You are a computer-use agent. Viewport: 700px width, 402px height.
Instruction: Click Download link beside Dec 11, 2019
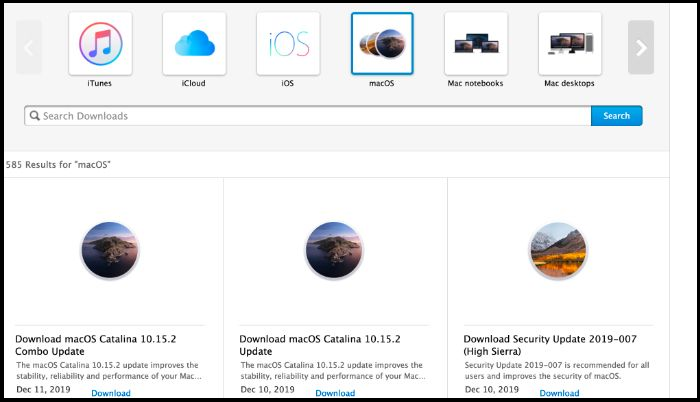(111, 393)
